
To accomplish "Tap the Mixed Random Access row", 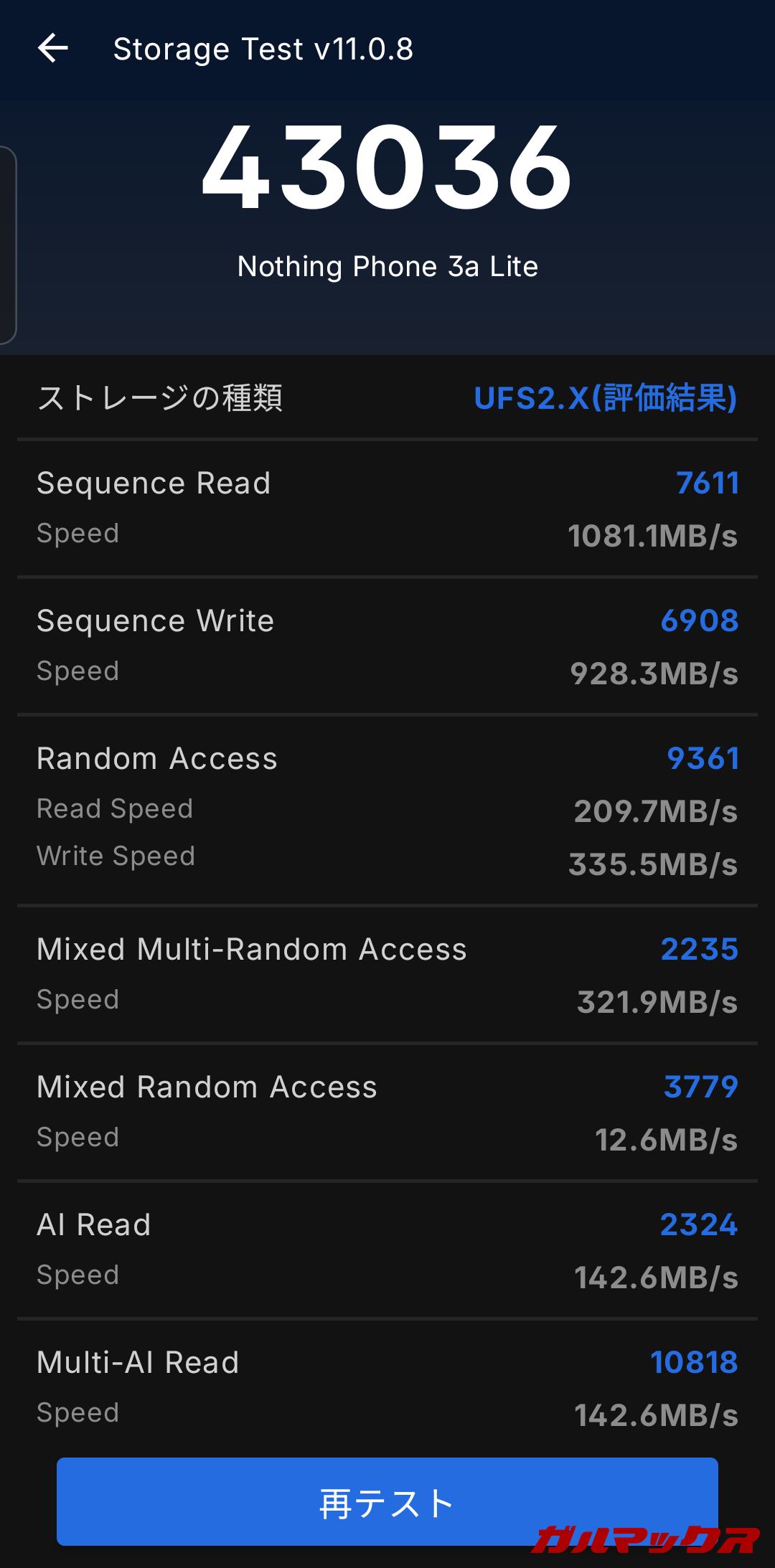I will point(387,1111).
